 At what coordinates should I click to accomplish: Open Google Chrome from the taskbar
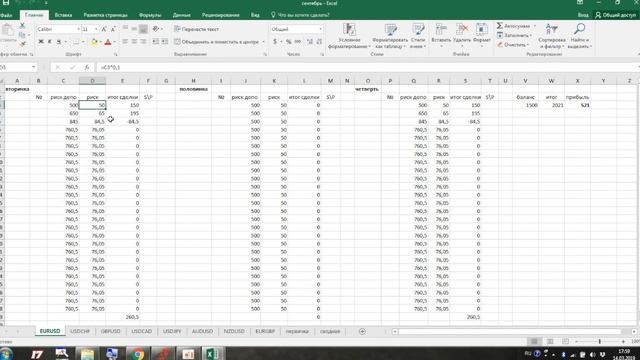pos(138,353)
